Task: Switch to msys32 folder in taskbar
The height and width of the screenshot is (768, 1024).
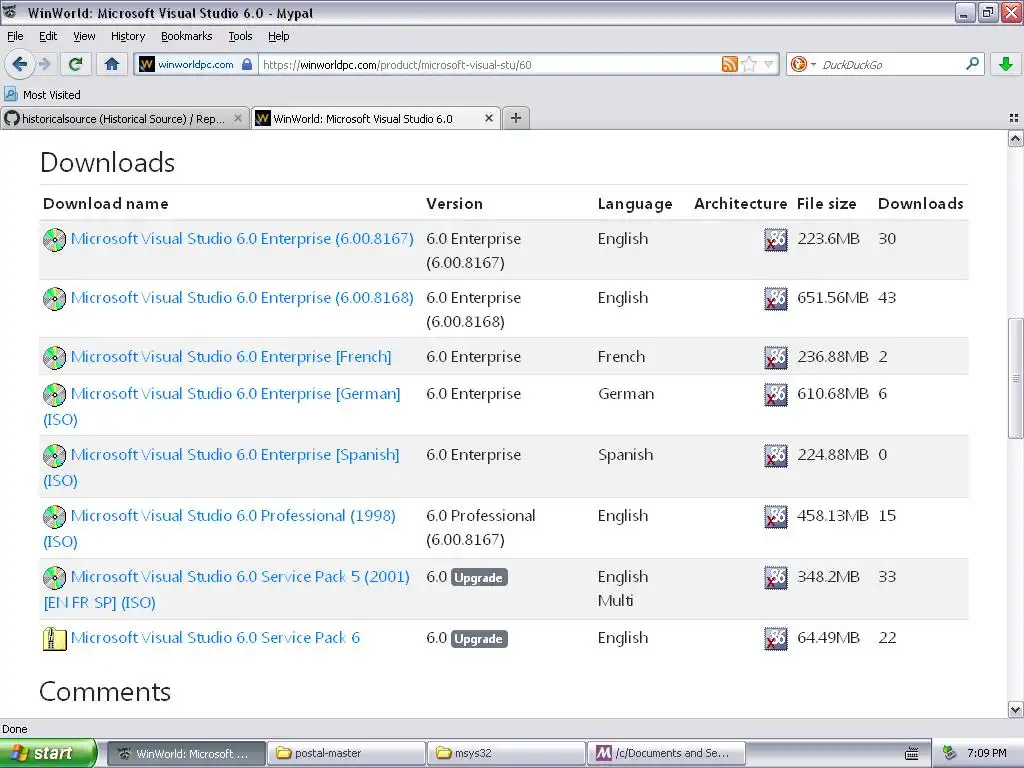Action: pyautogui.click(x=506, y=754)
